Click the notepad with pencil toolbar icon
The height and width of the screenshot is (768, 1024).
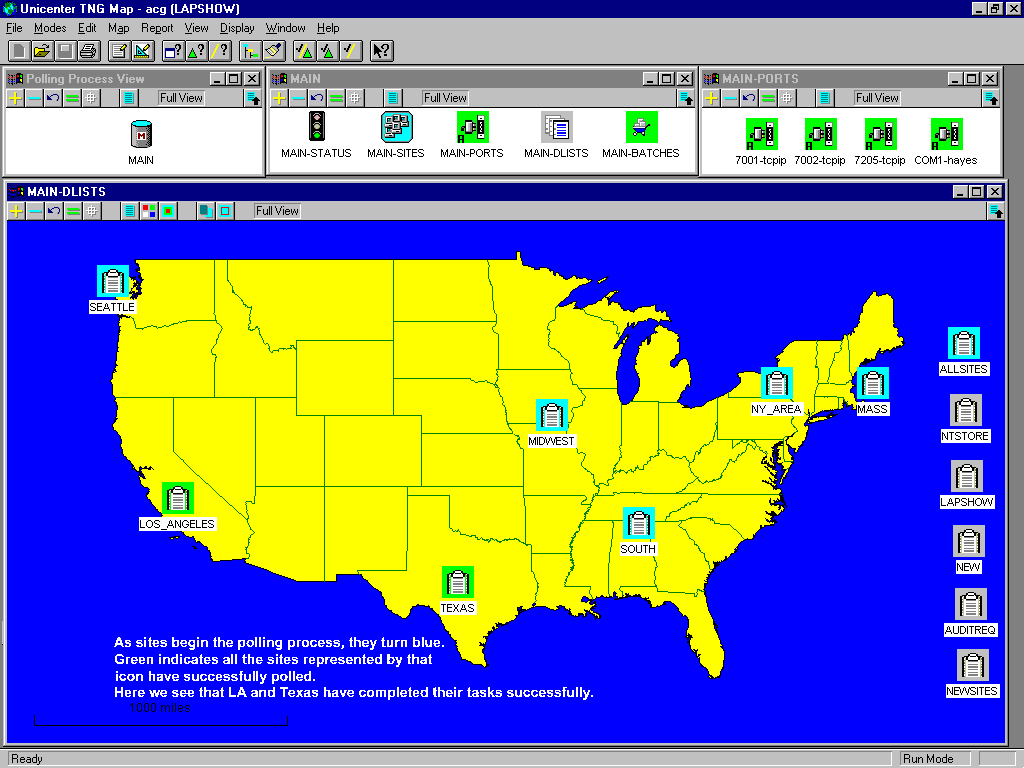pyautogui.click(x=119, y=50)
